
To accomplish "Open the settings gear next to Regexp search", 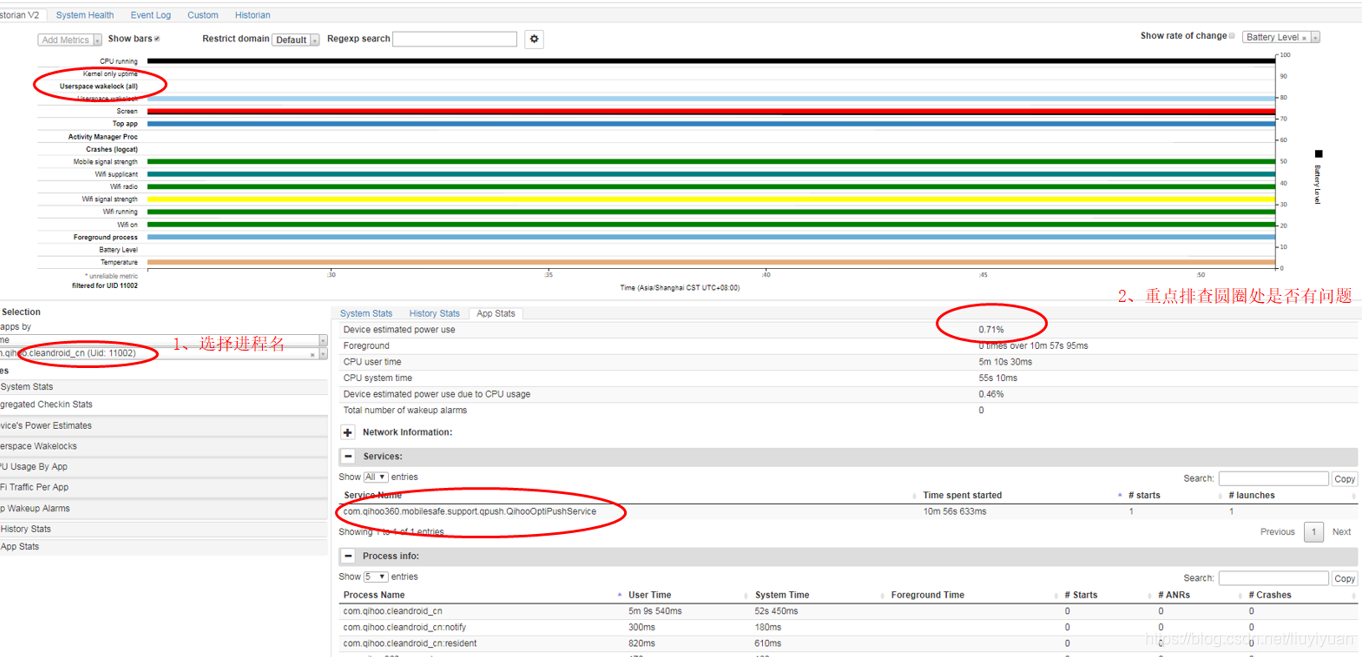I will tap(534, 39).
